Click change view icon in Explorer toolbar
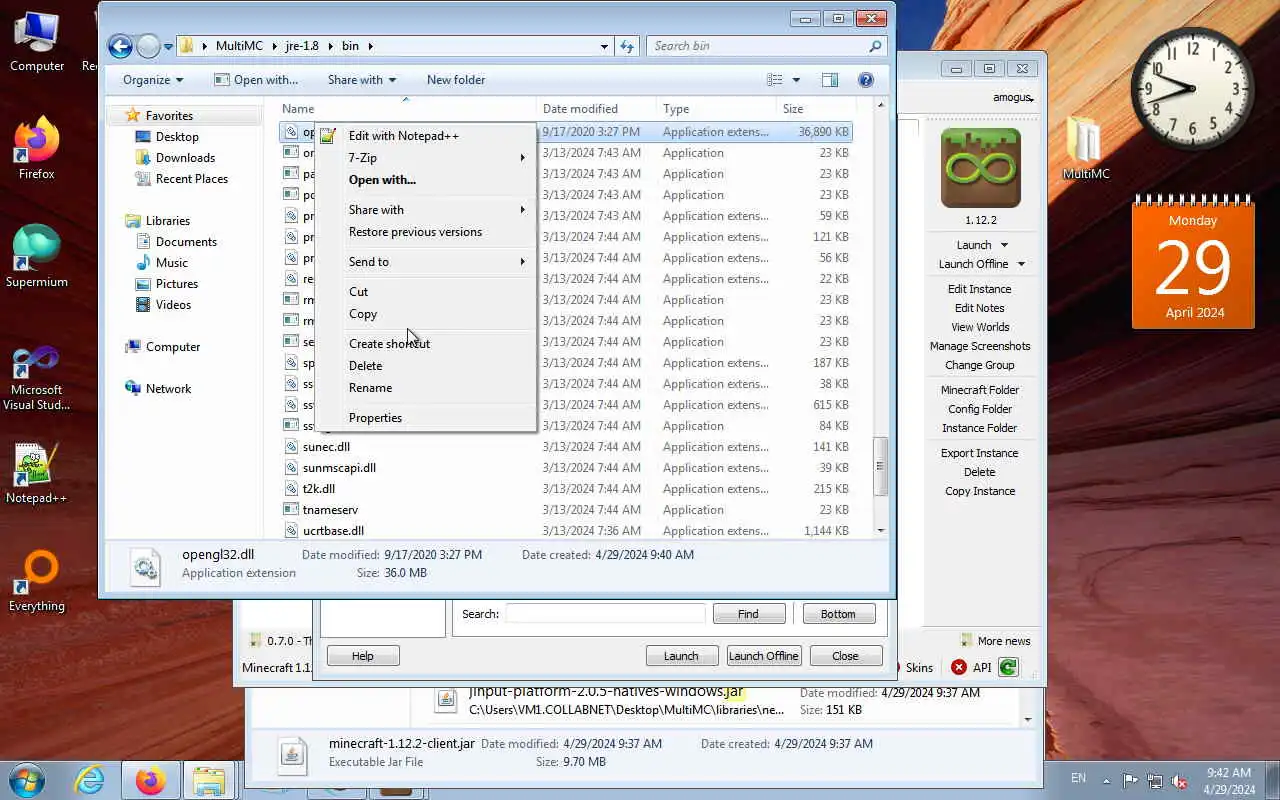The width and height of the screenshot is (1280, 800). (x=774, y=80)
